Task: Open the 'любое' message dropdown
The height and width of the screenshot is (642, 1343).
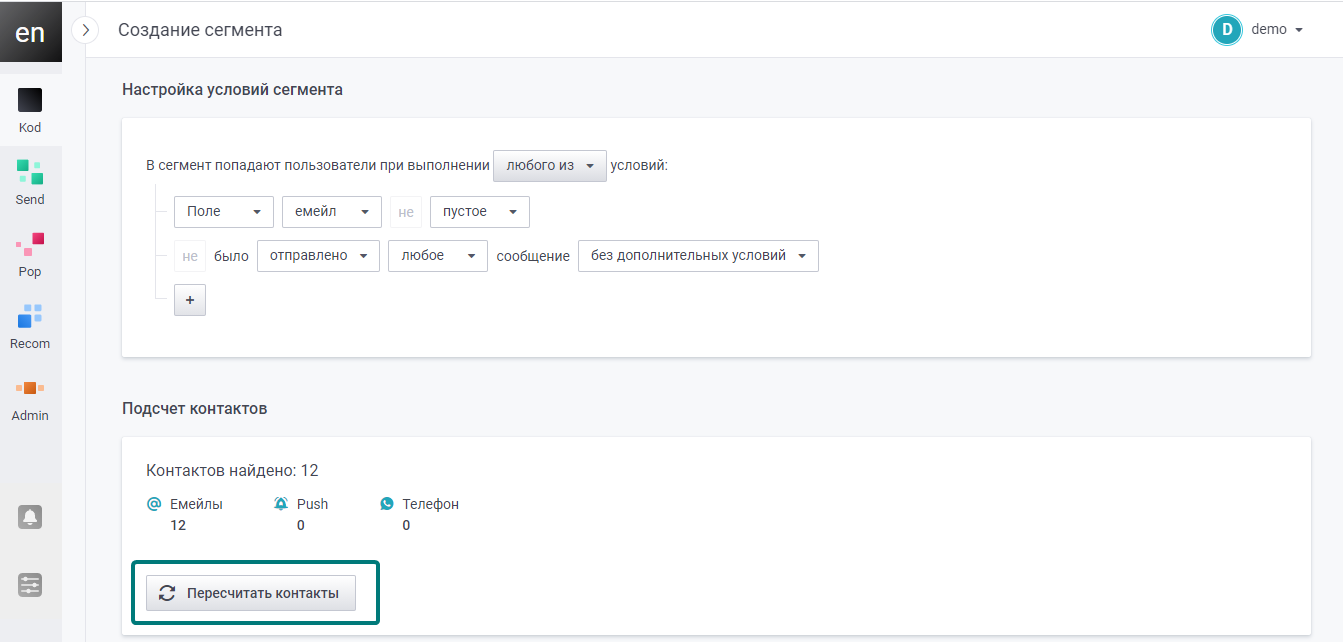Action: point(438,256)
